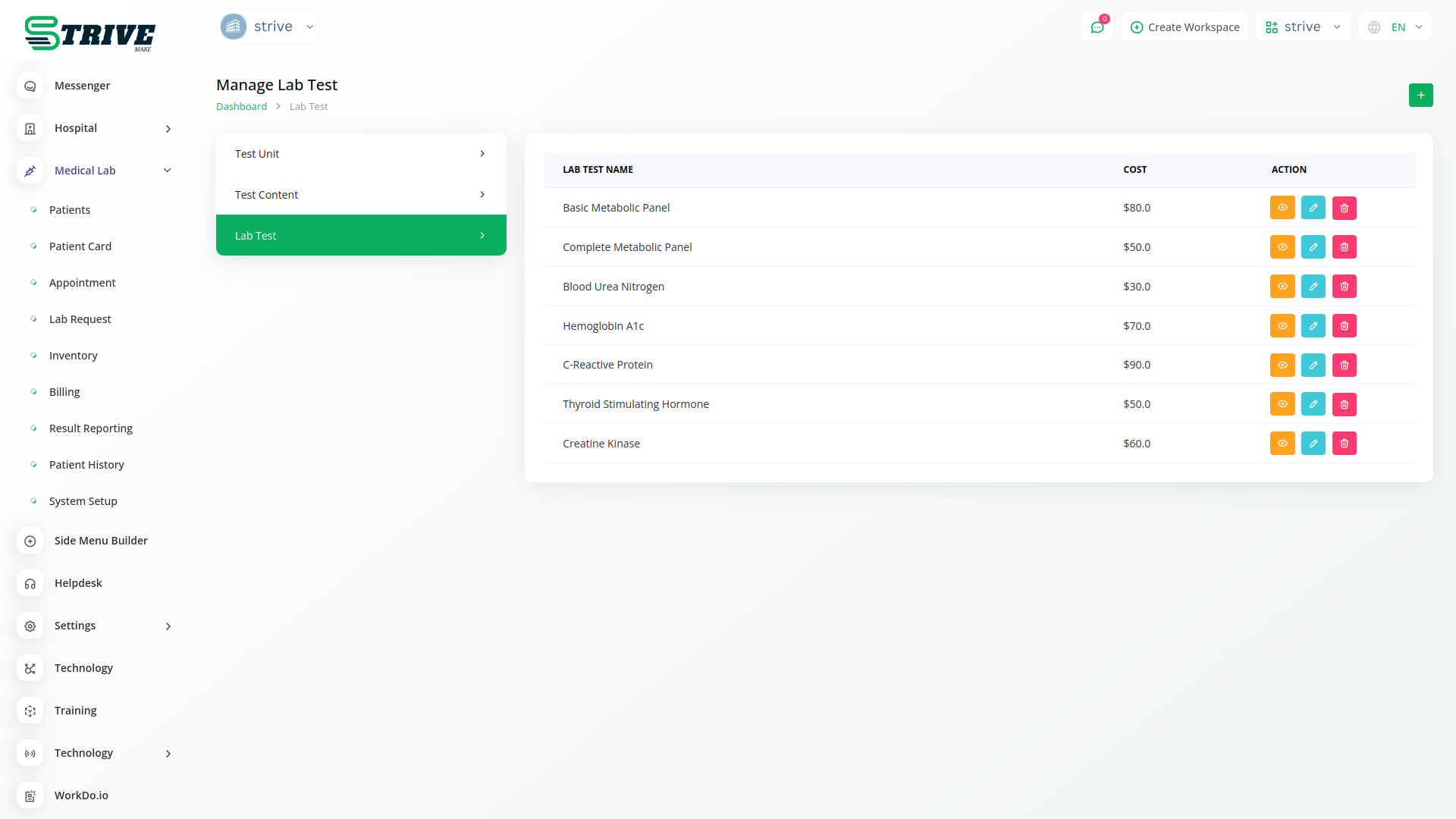Viewport: 1456px width, 819px height.
Task: Open the chat notifications icon
Action: (x=1097, y=27)
